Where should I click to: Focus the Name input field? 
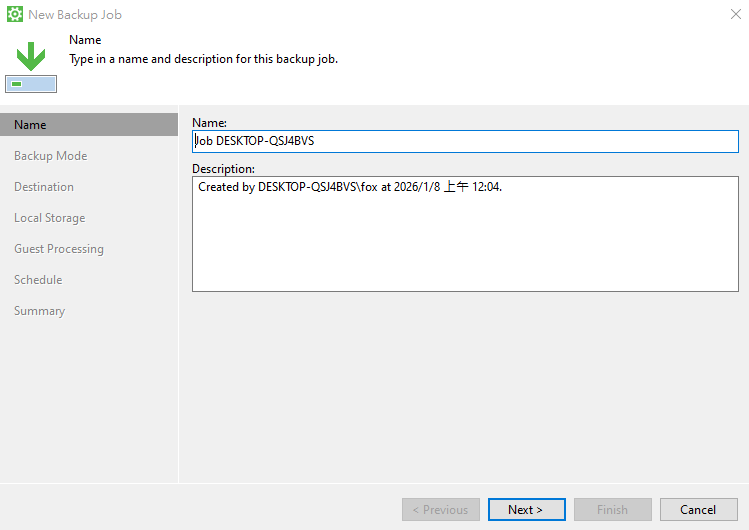(x=465, y=141)
